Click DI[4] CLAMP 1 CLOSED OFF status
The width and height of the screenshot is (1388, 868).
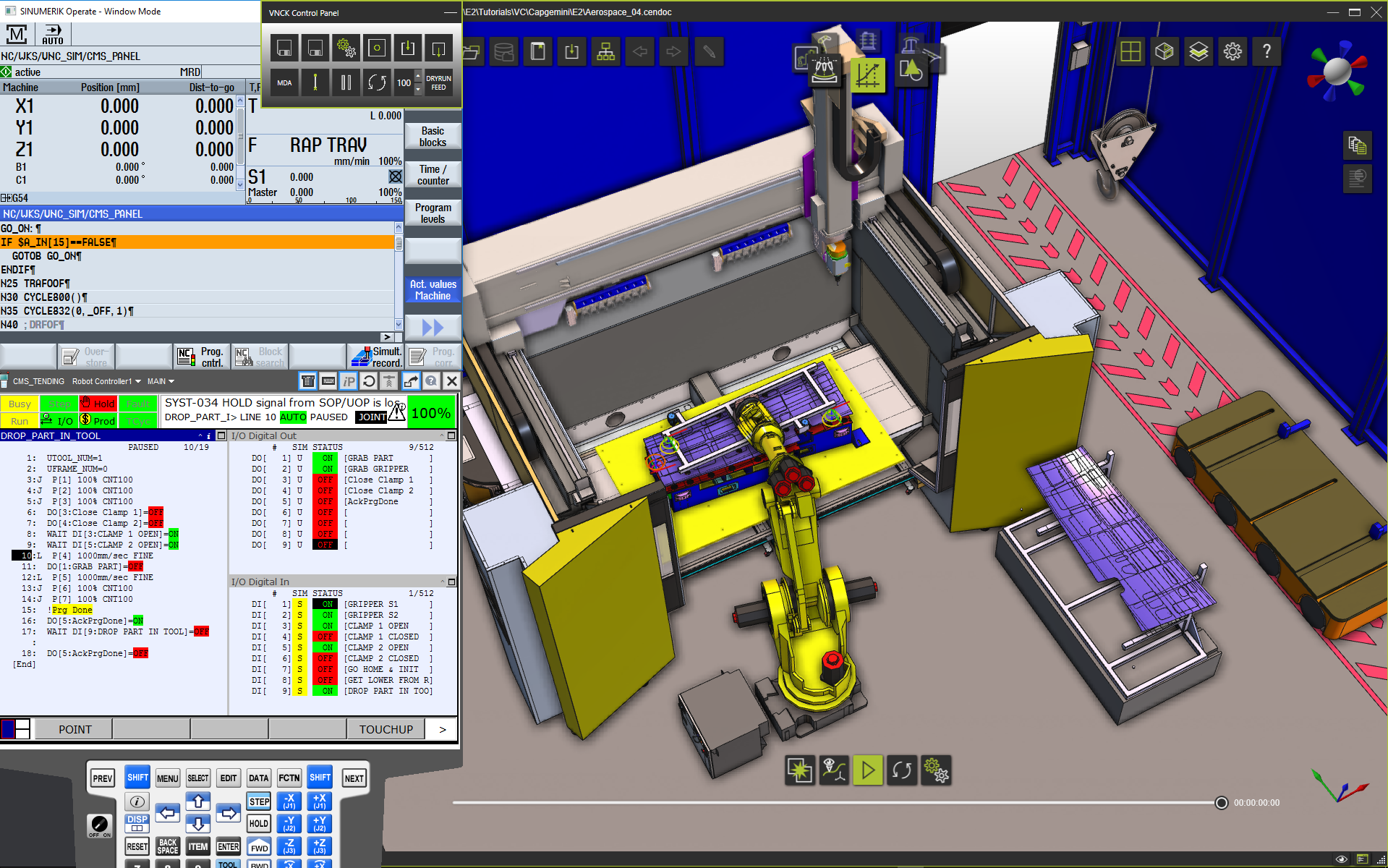coord(324,637)
